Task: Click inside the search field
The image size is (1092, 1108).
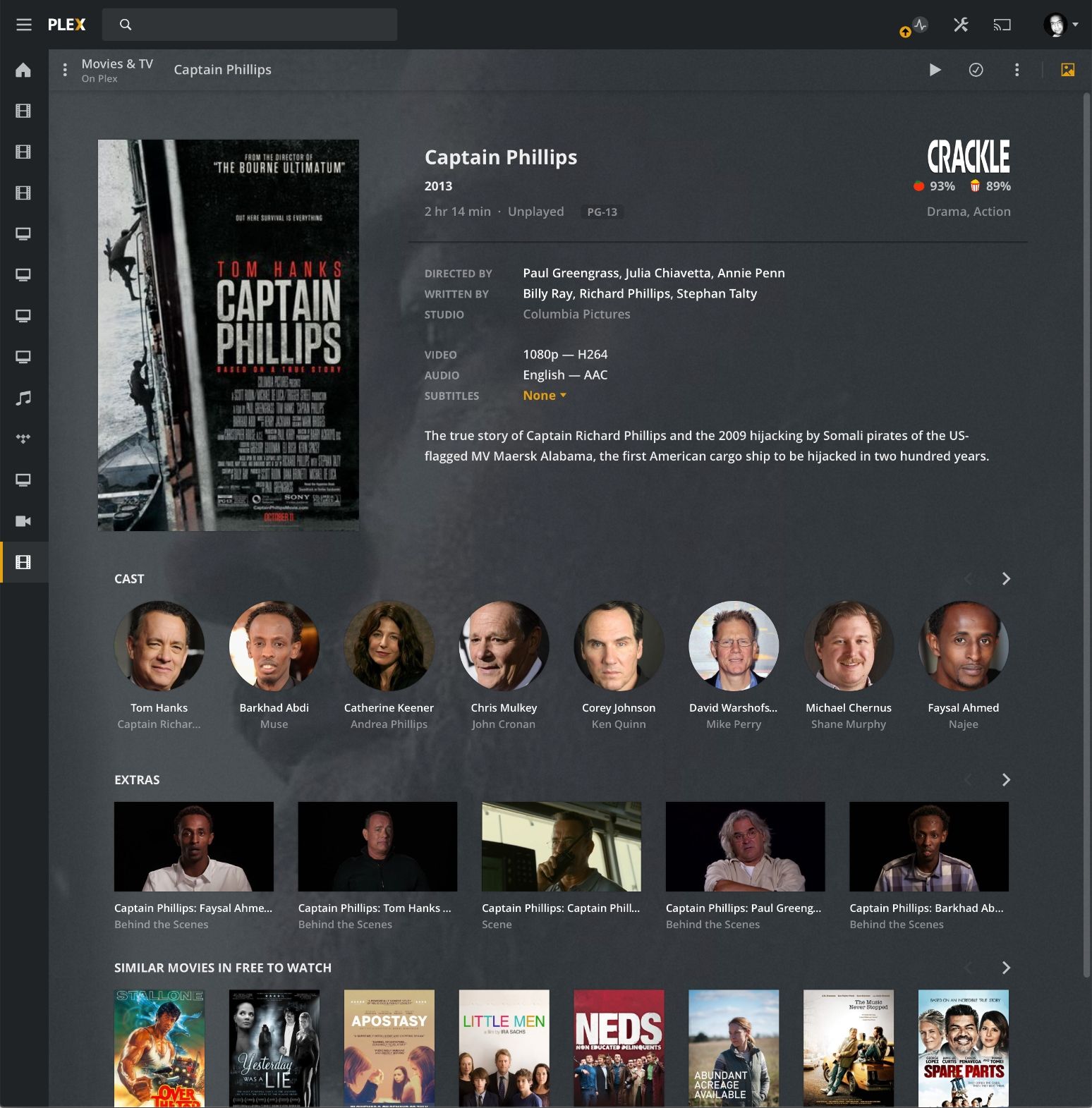Action: pos(250,25)
